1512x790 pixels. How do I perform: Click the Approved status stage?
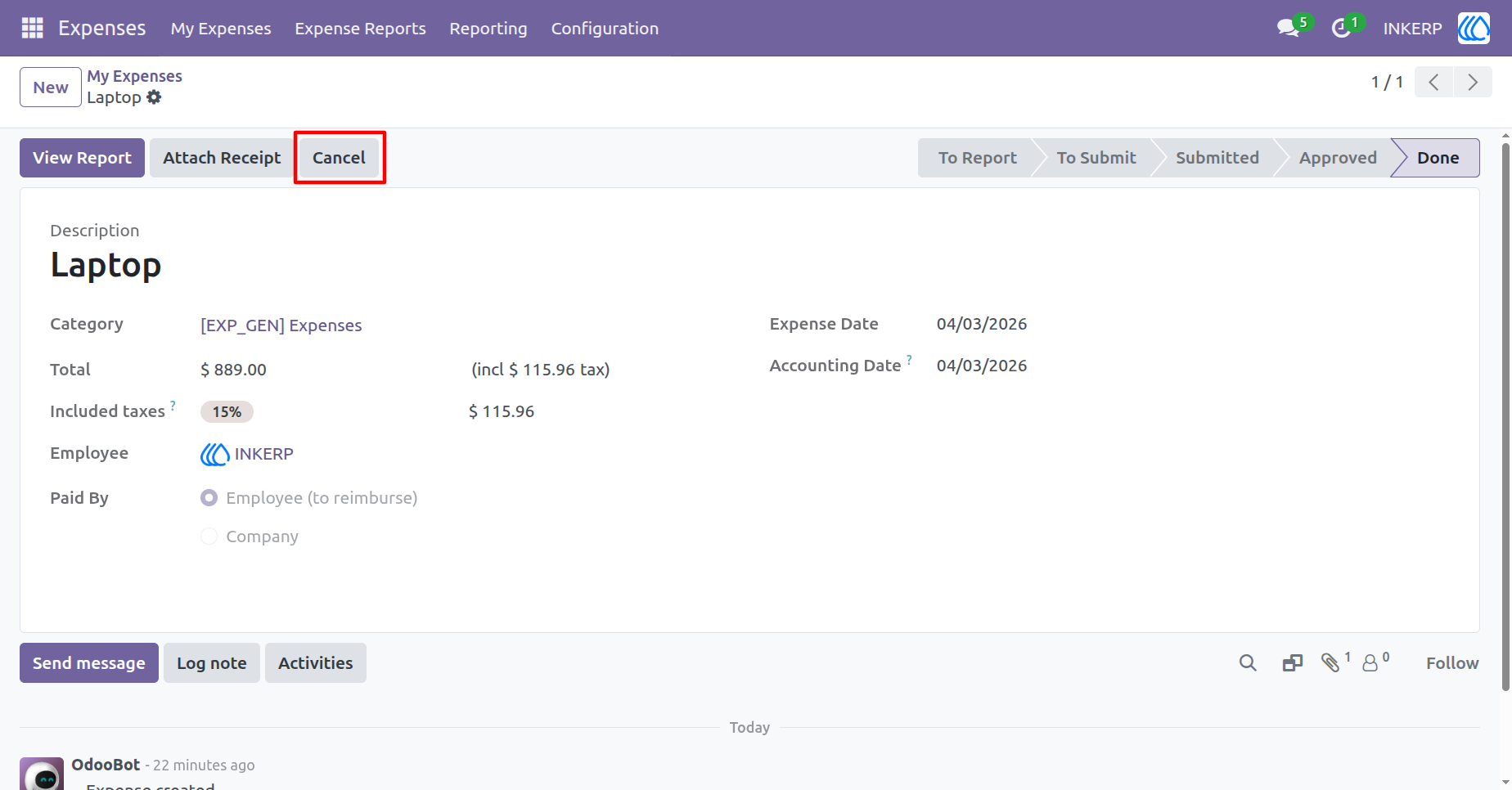coord(1338,158)
